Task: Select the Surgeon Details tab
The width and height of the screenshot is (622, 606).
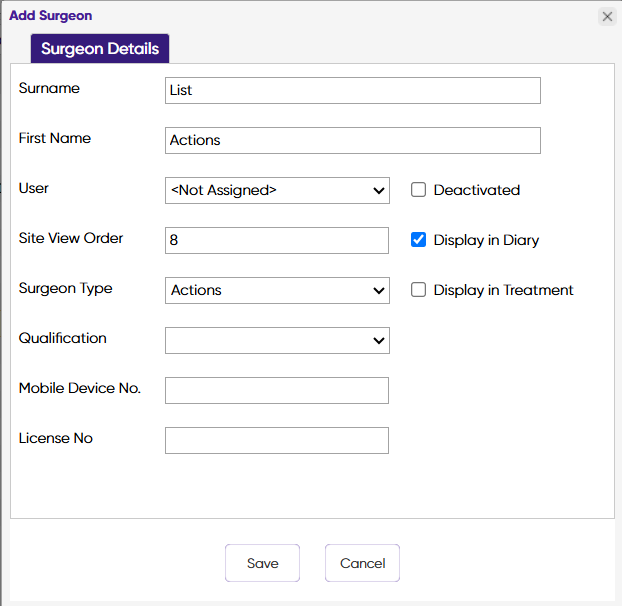Action: click(x=100, y=49)
